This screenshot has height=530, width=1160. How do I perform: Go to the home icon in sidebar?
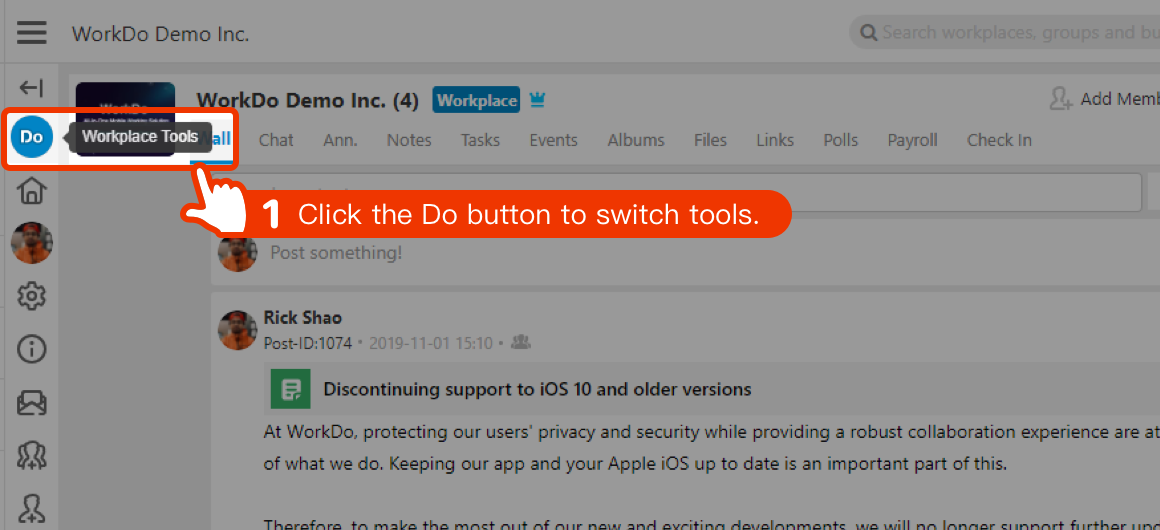tap(32, 189)
